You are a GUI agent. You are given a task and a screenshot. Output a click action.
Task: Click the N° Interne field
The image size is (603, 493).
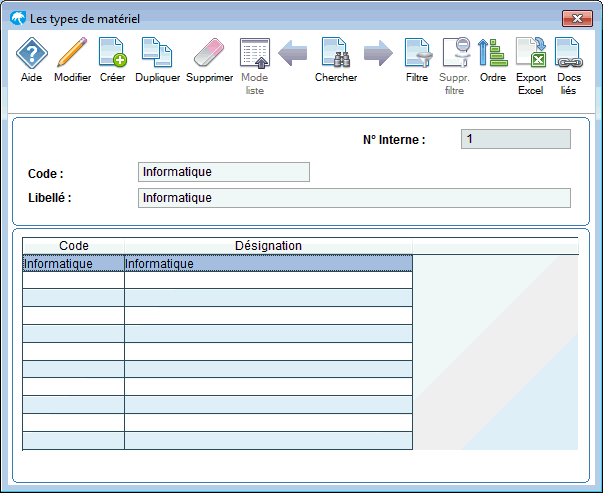[x=516, y=139]
